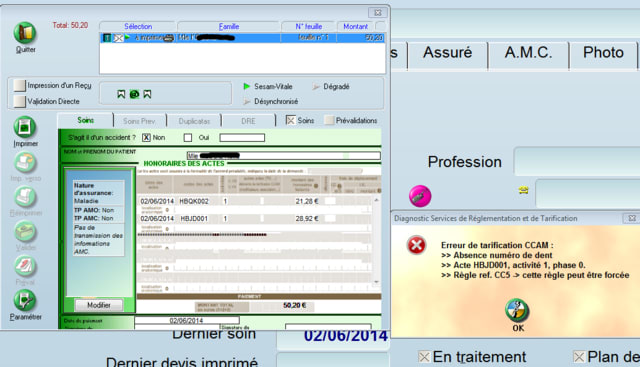This screenshot has width=640, height=367.
Task: Click the pink round button near Profession
Action: (420, 196)
